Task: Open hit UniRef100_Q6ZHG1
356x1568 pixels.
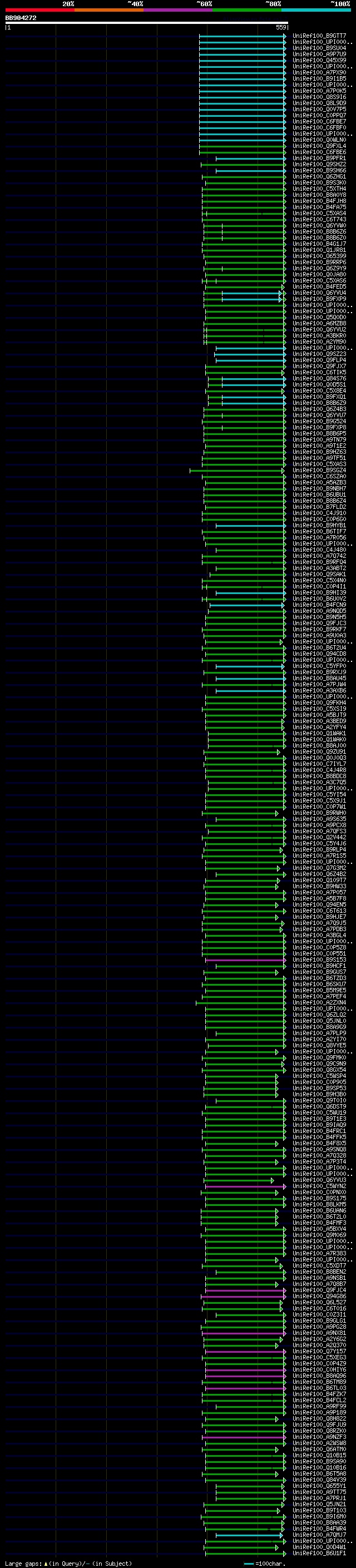Action: (319, 176)
